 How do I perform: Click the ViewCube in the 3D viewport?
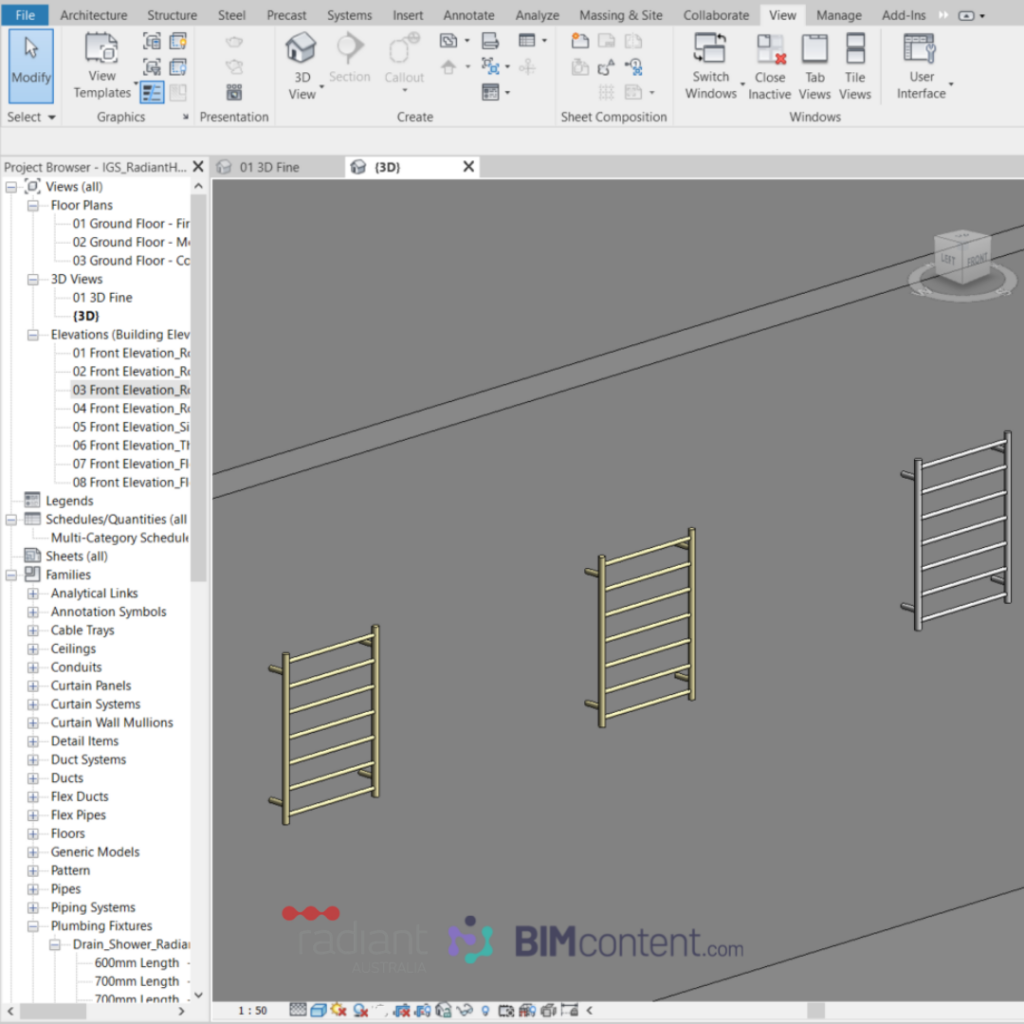pos(960,258)
